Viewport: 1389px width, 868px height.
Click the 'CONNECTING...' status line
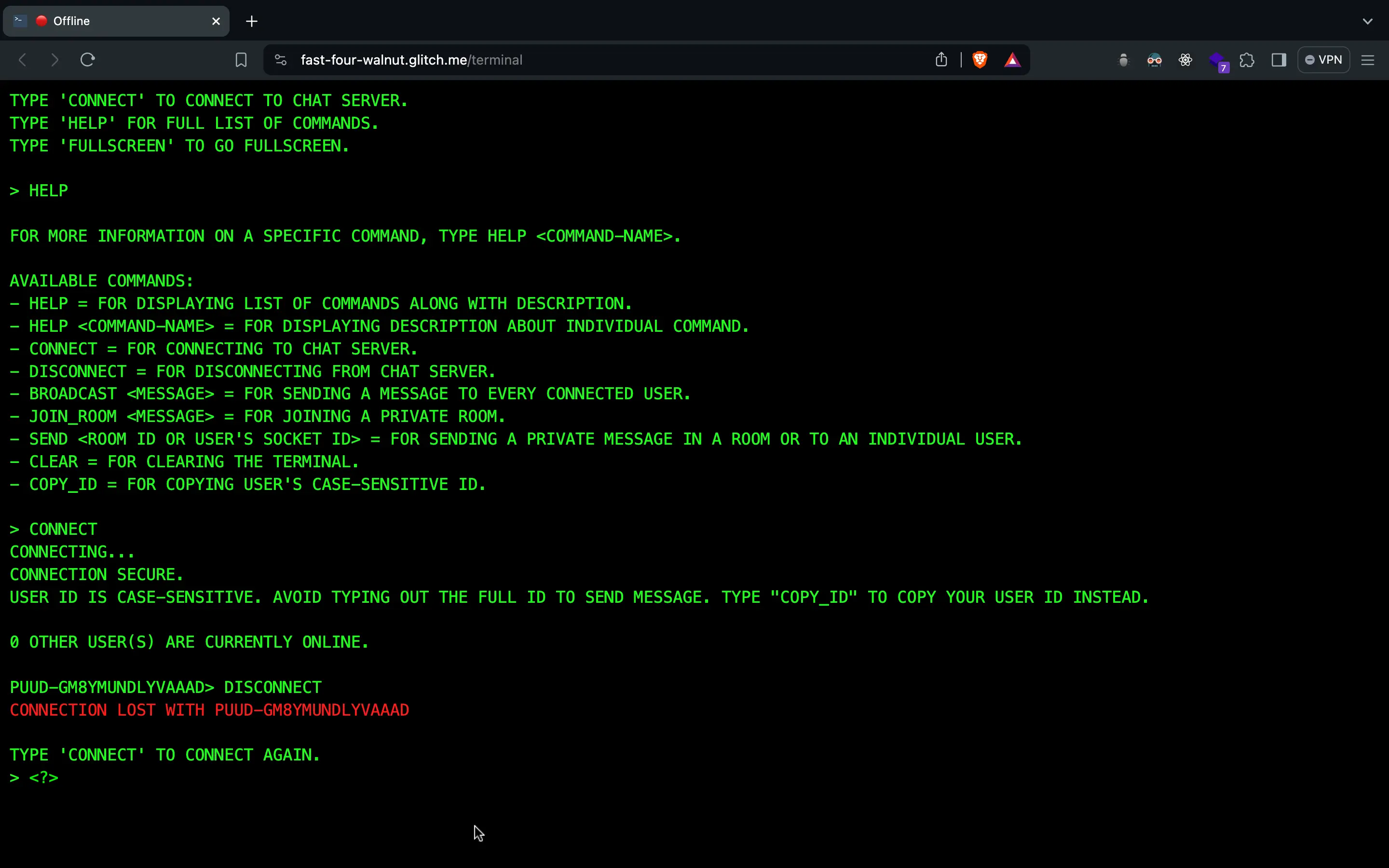(x=72, y=552)
